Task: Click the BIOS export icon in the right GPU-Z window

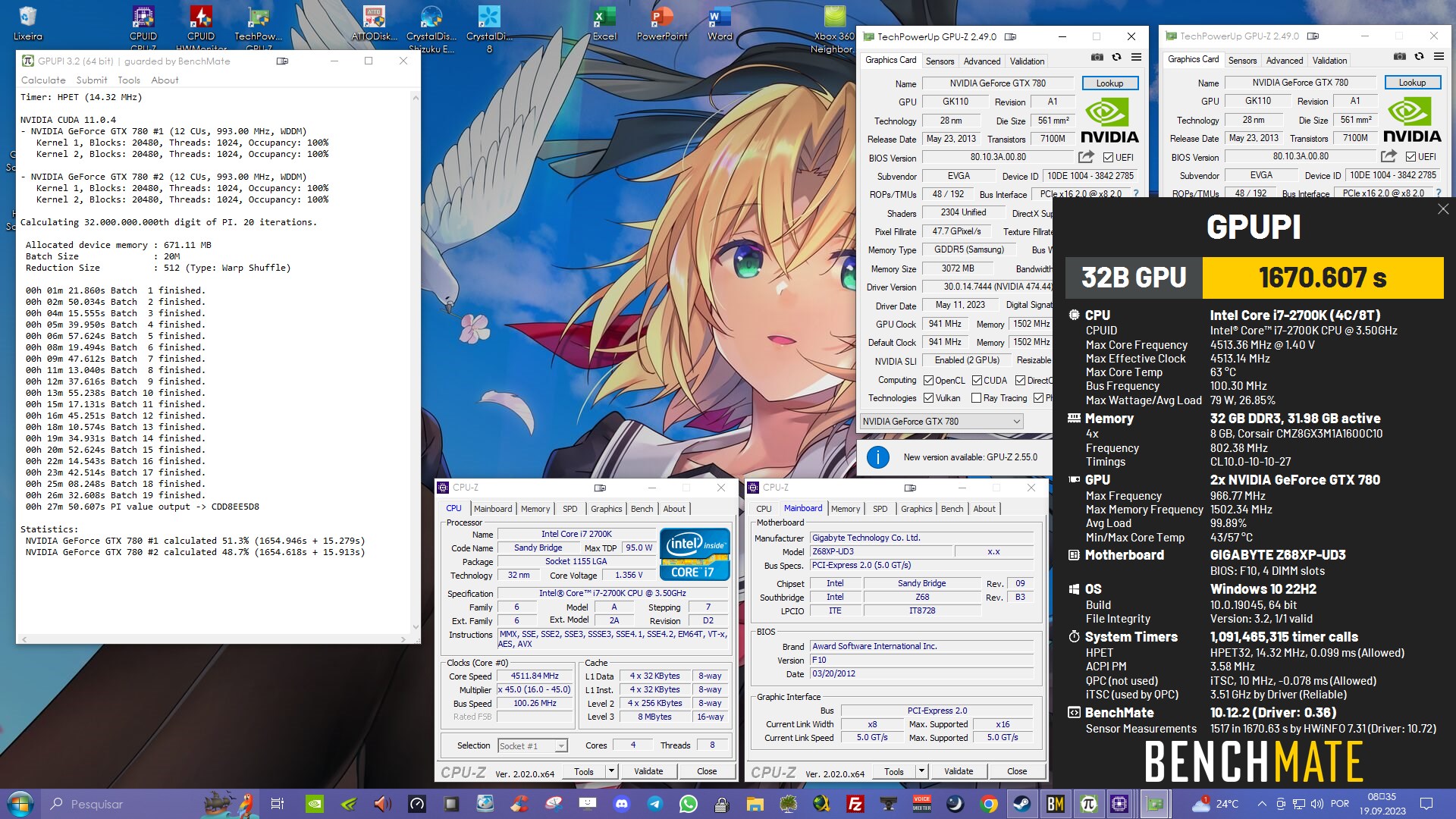Action: tap(1389, 156)
